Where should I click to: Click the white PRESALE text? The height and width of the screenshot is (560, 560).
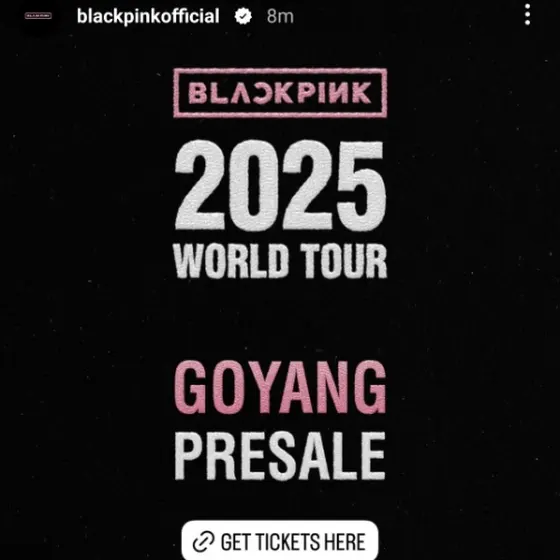pyautogui.click(x=280, y=456)
